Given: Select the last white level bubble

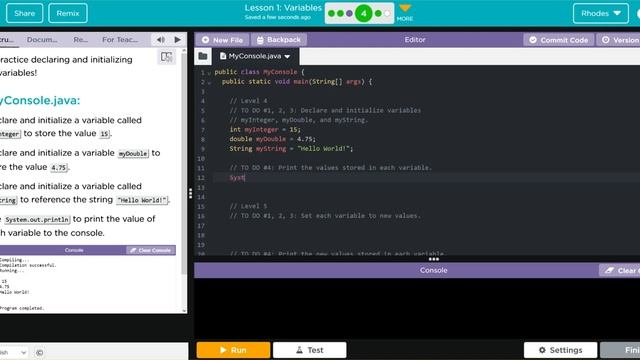Looking at the screenshot, I should [x=387, y=13].
